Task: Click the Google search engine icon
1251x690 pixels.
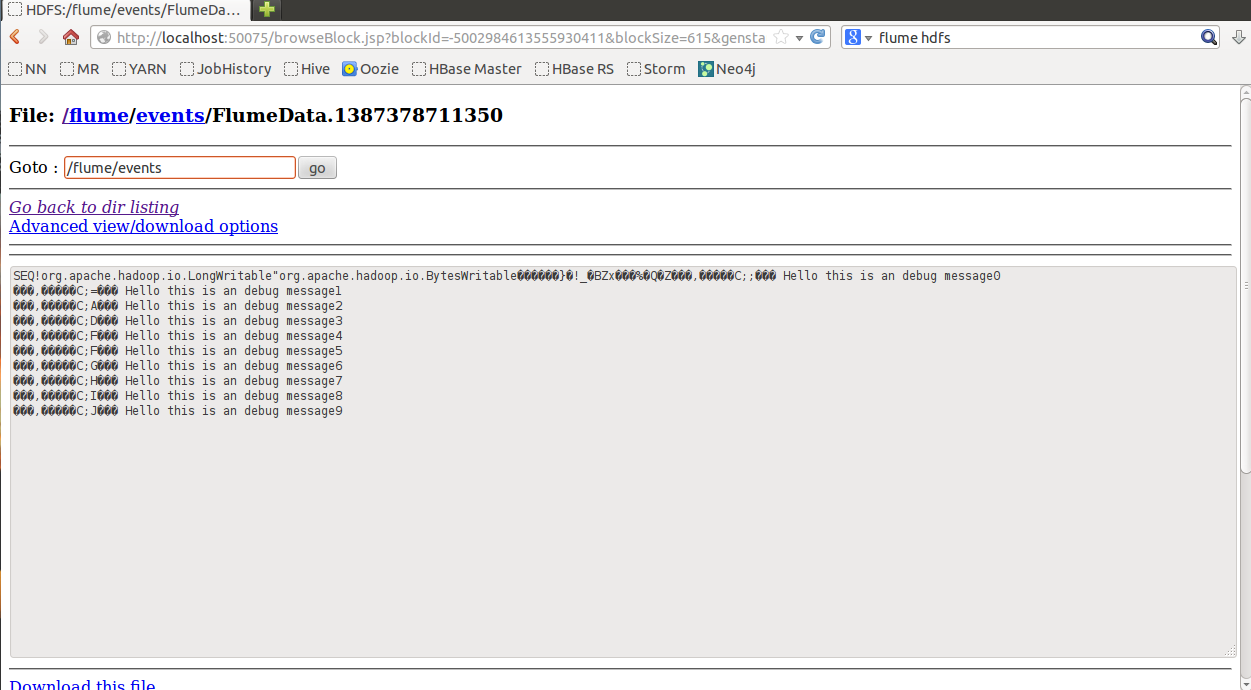Action: click(x=851, y=37)
